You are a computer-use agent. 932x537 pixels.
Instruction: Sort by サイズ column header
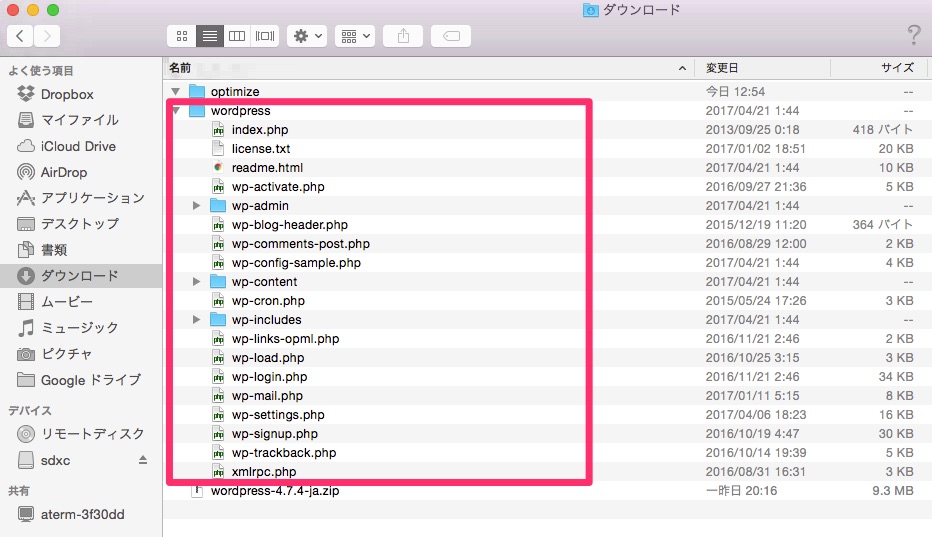coord(881,68)
